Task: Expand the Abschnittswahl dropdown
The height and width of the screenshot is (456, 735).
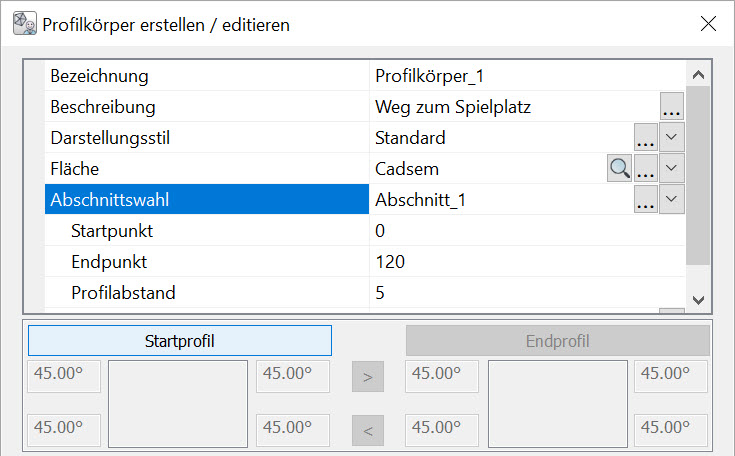Action: 673,200
